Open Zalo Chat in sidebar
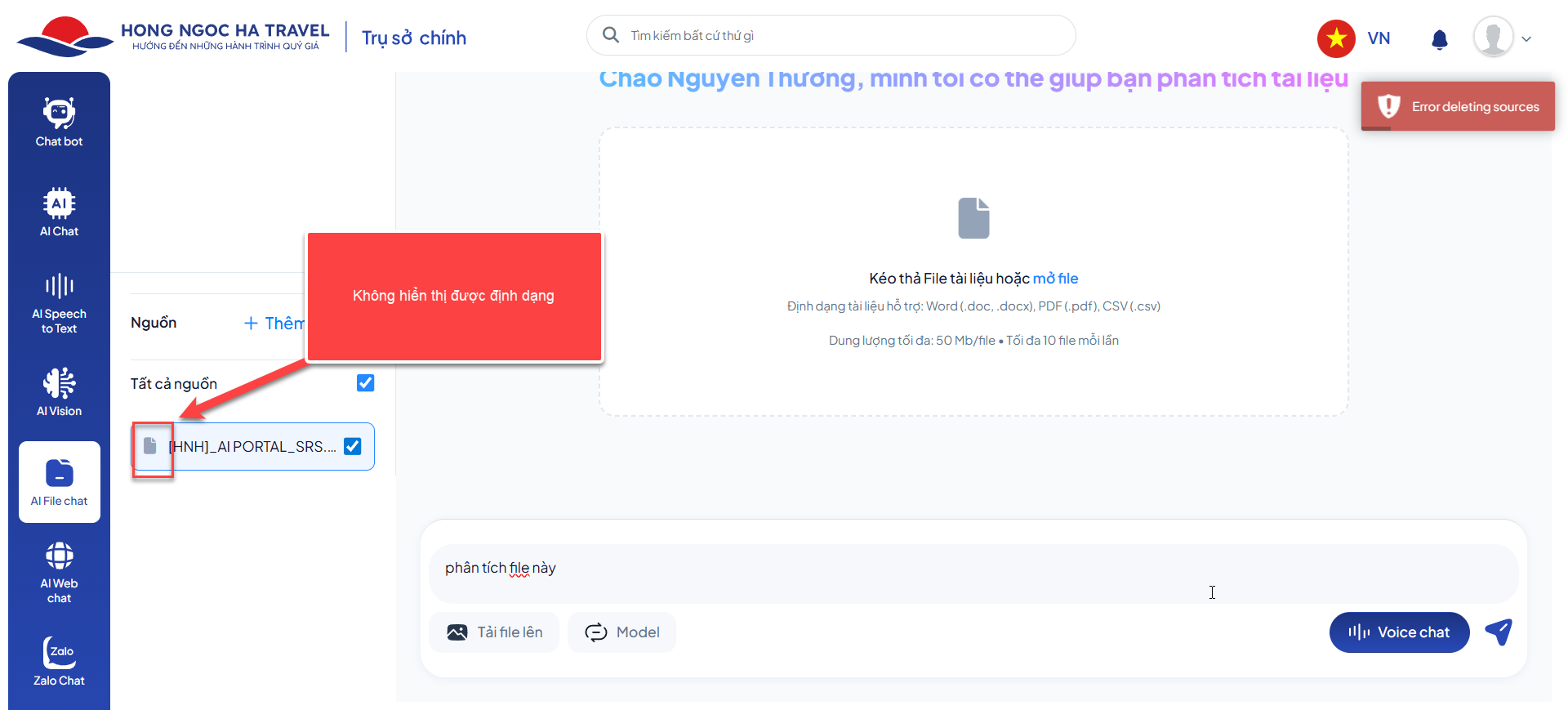 pyautogui.click(x=59, y=662)
